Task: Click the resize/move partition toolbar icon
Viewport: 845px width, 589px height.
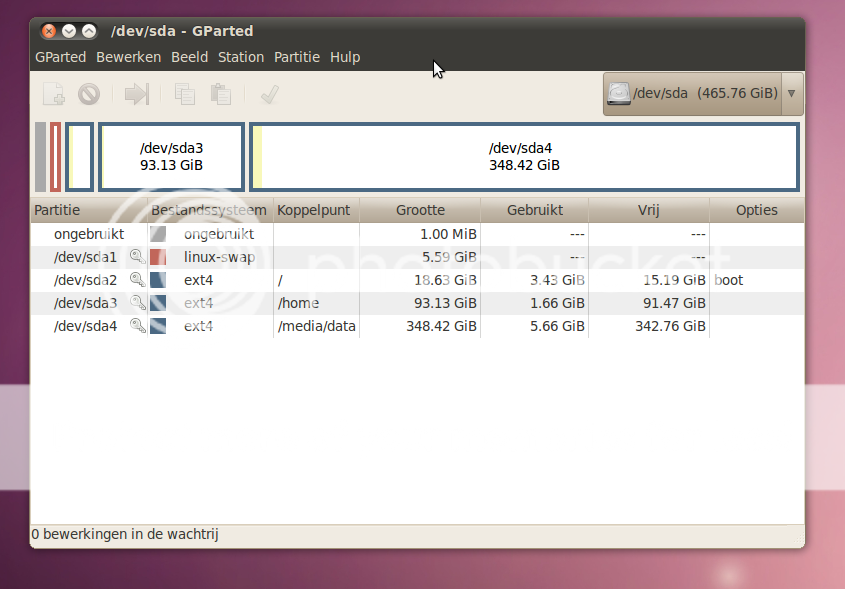Action: [x=137, y=94]
